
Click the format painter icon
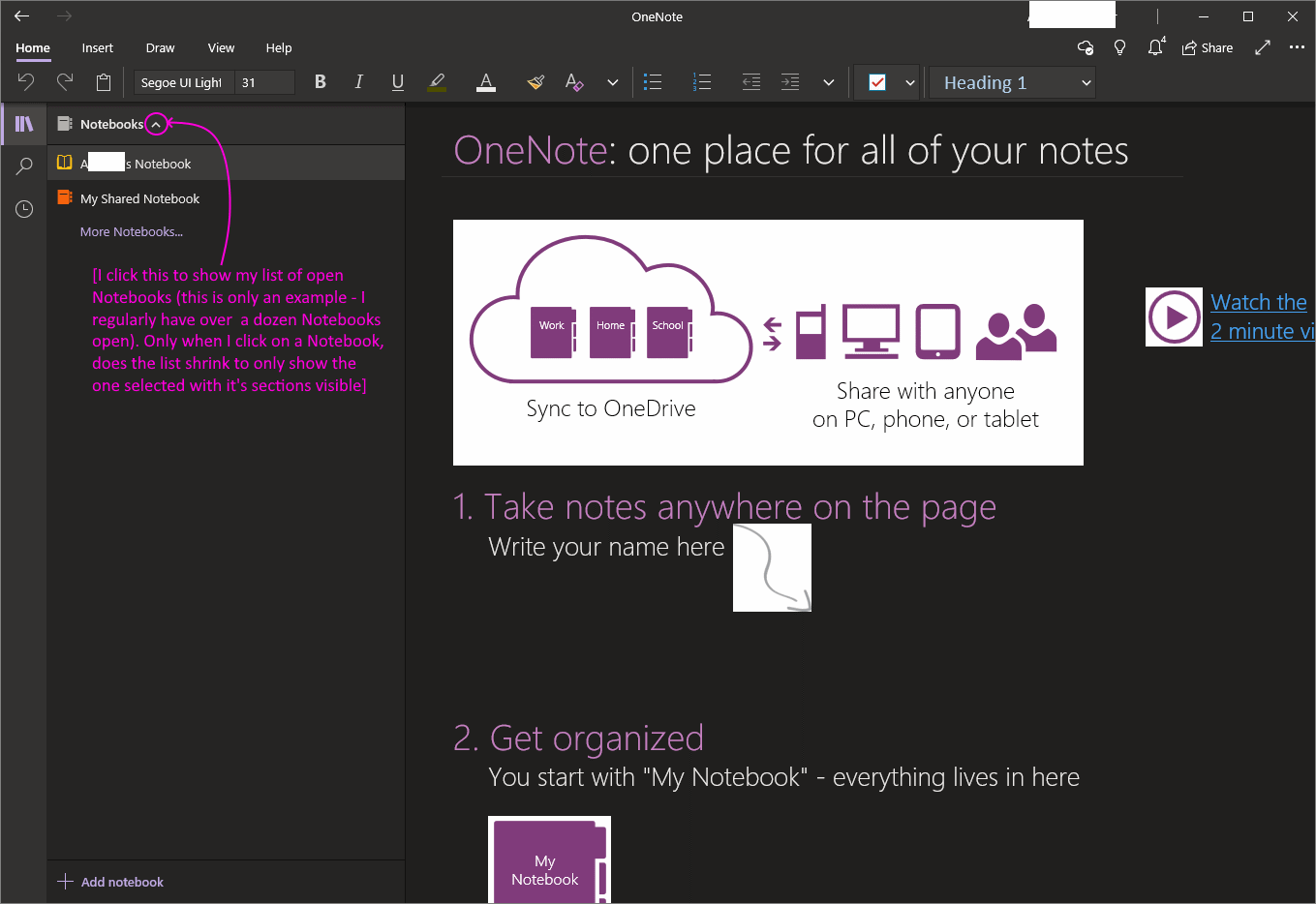[536, 82]
